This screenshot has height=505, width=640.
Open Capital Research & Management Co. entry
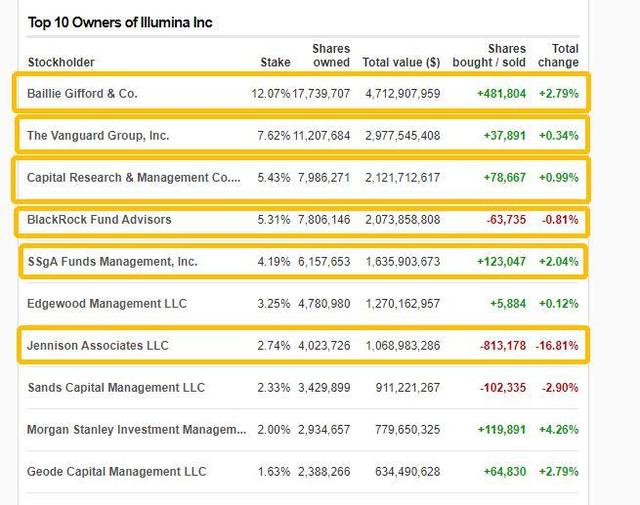coord(133,178)
